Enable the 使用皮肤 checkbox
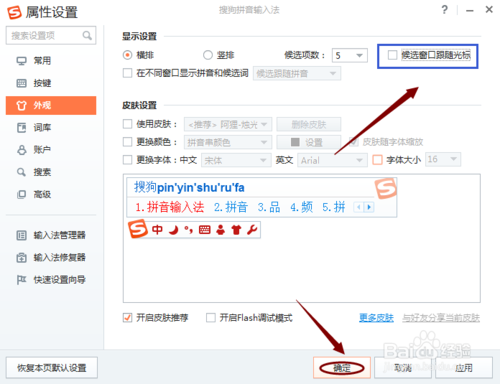The width and height of the screenshot is (500, 384). pyautogui.click(x=127, y=124)
